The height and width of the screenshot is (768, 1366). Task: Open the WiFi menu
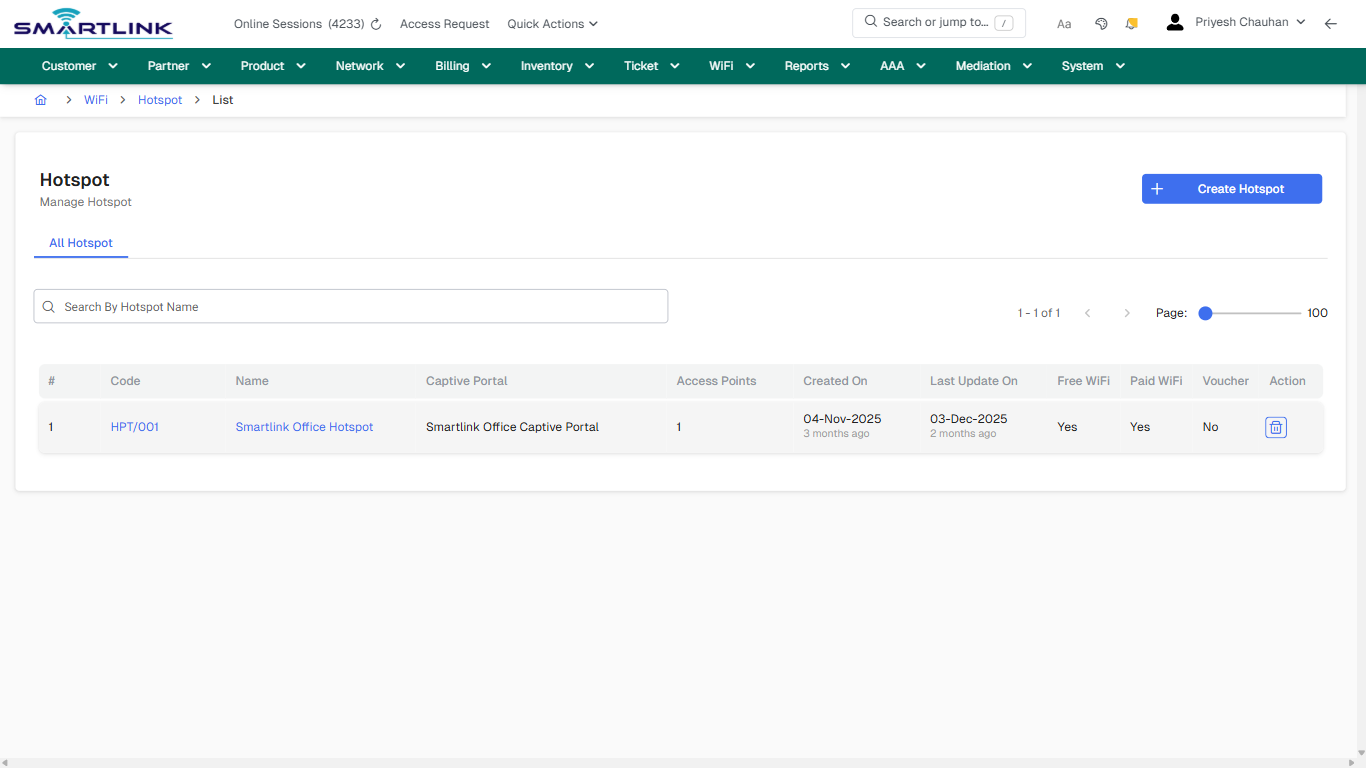tap(731, 65)
